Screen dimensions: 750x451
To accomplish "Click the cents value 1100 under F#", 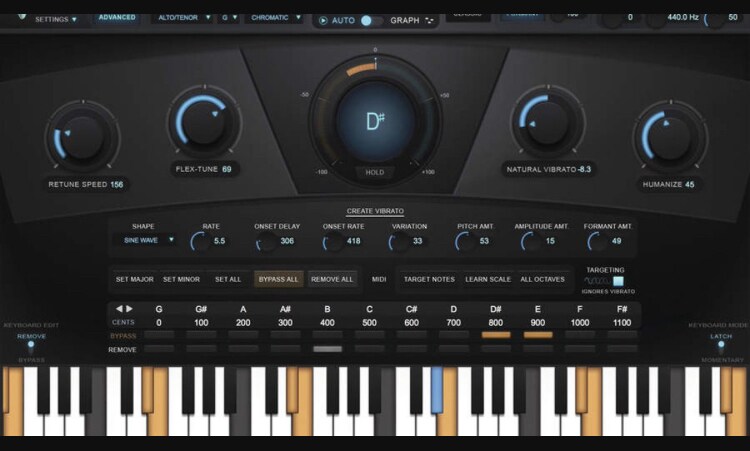I will point(622,323).
